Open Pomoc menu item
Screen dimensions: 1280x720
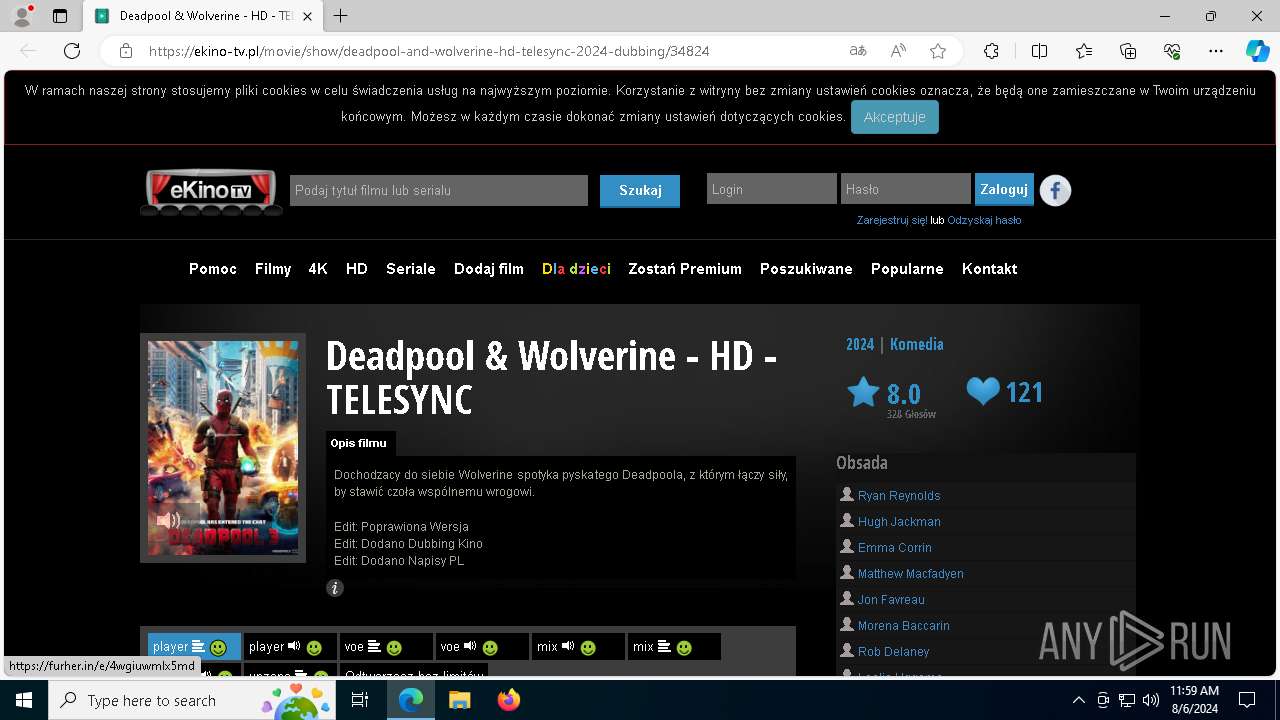tap(213, 269)
